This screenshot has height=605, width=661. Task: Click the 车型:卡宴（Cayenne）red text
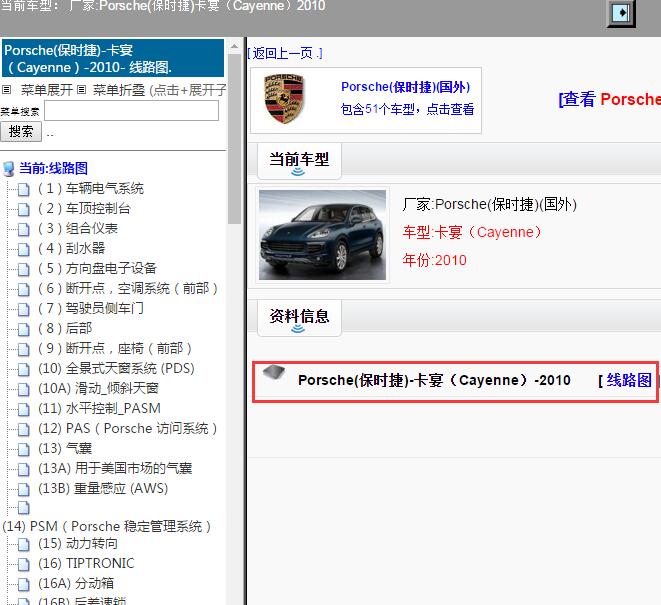[472, 232]
